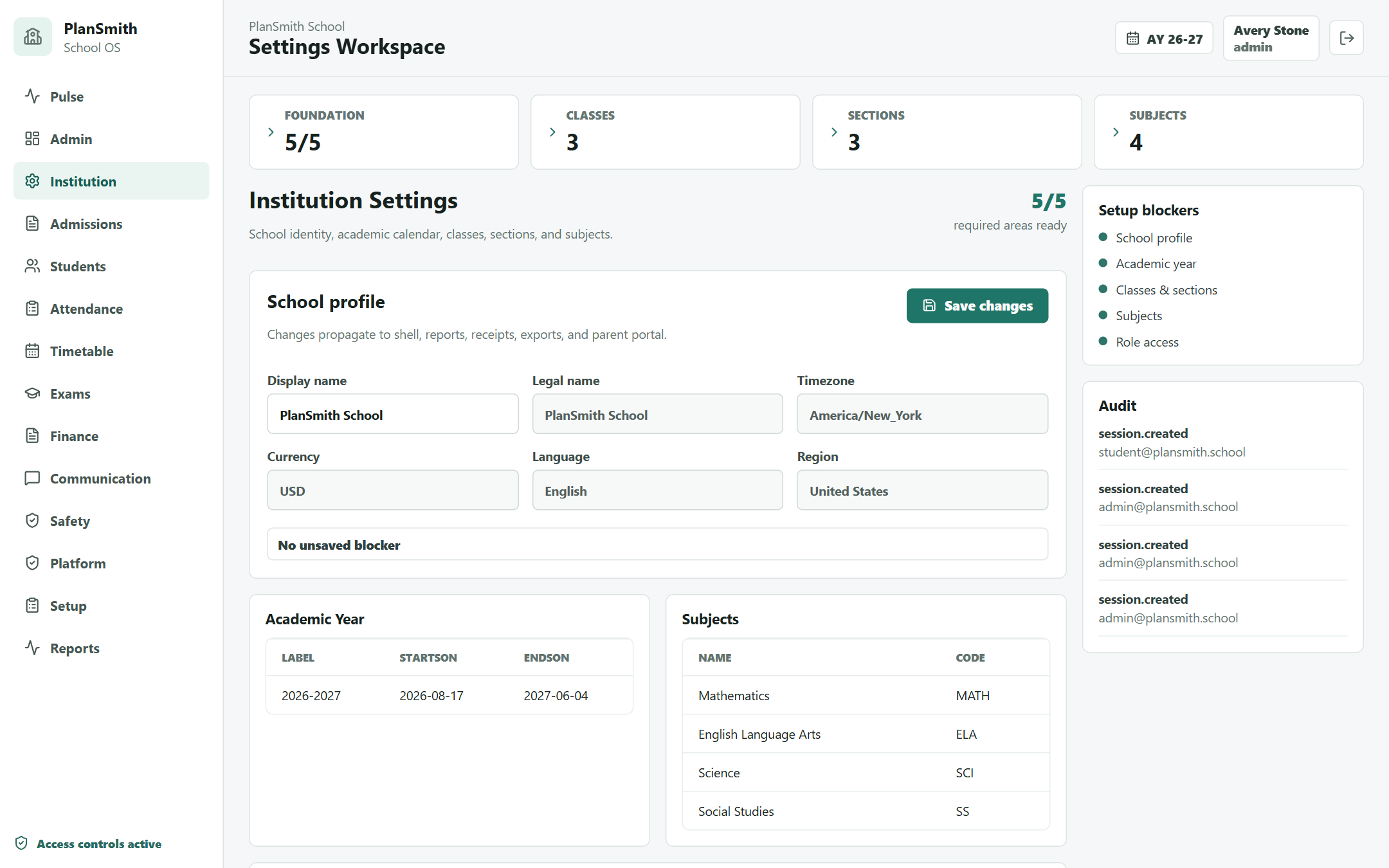Open the Pulse page

coord(111,96)
